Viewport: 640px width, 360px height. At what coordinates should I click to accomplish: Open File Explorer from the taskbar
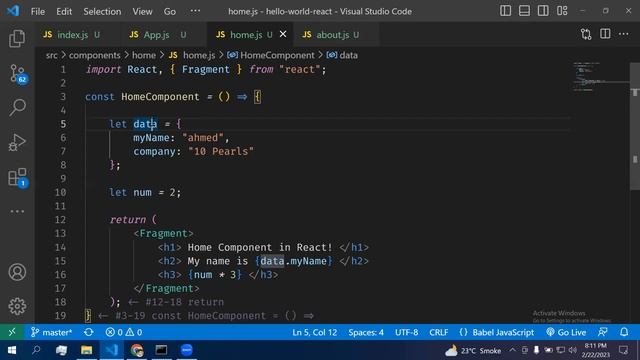[87, 350]
